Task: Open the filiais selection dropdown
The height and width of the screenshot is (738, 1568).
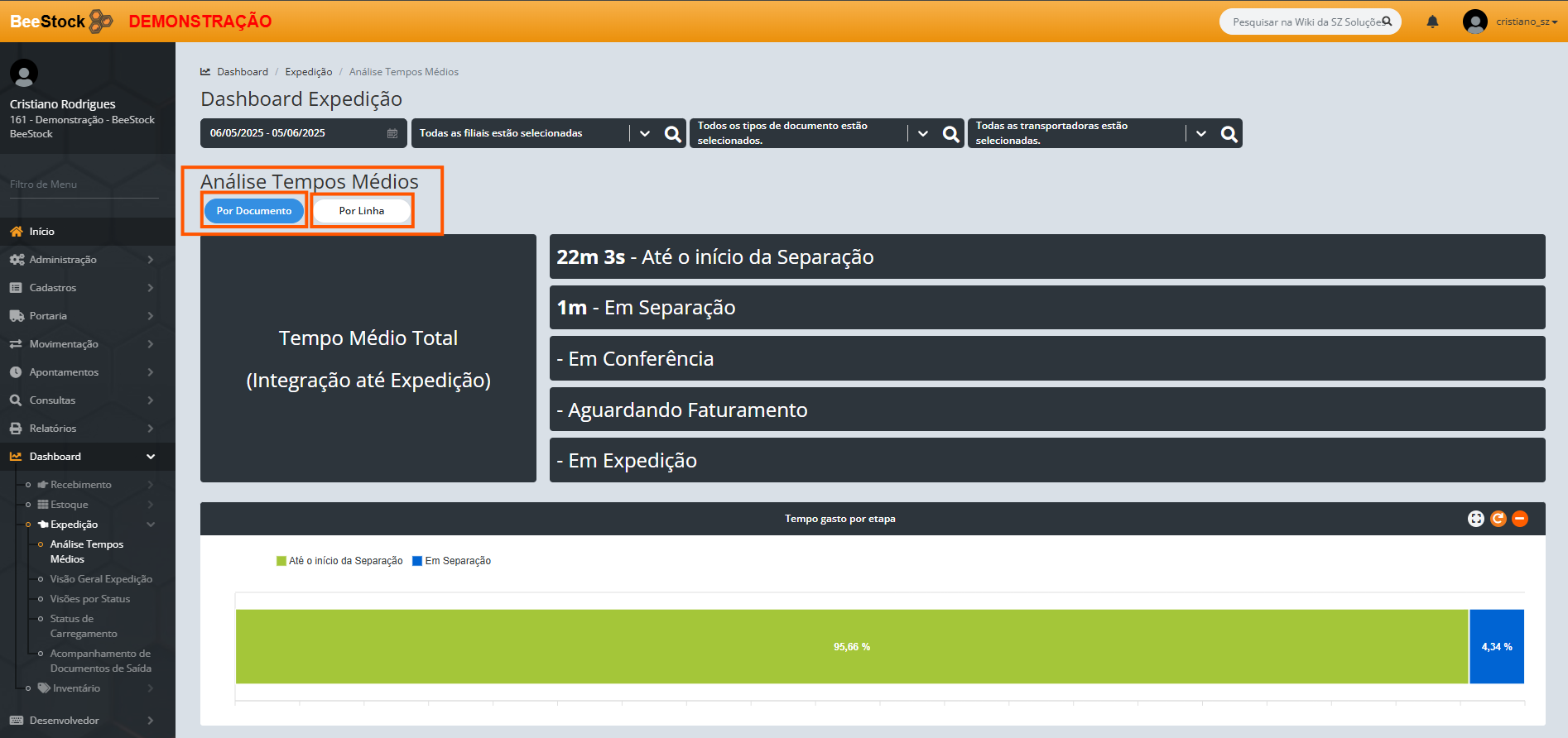Action: pos(645,133)
